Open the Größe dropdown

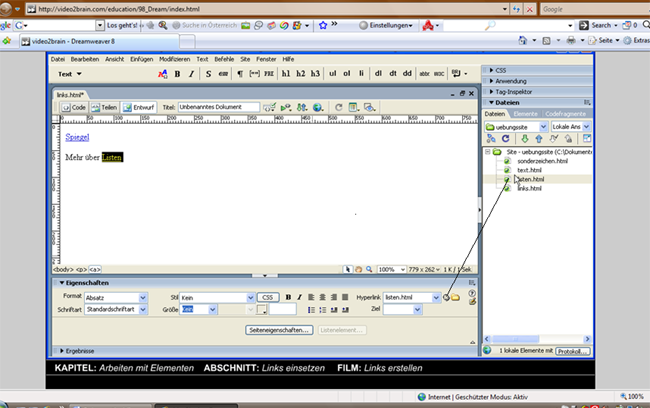point(212,309)
